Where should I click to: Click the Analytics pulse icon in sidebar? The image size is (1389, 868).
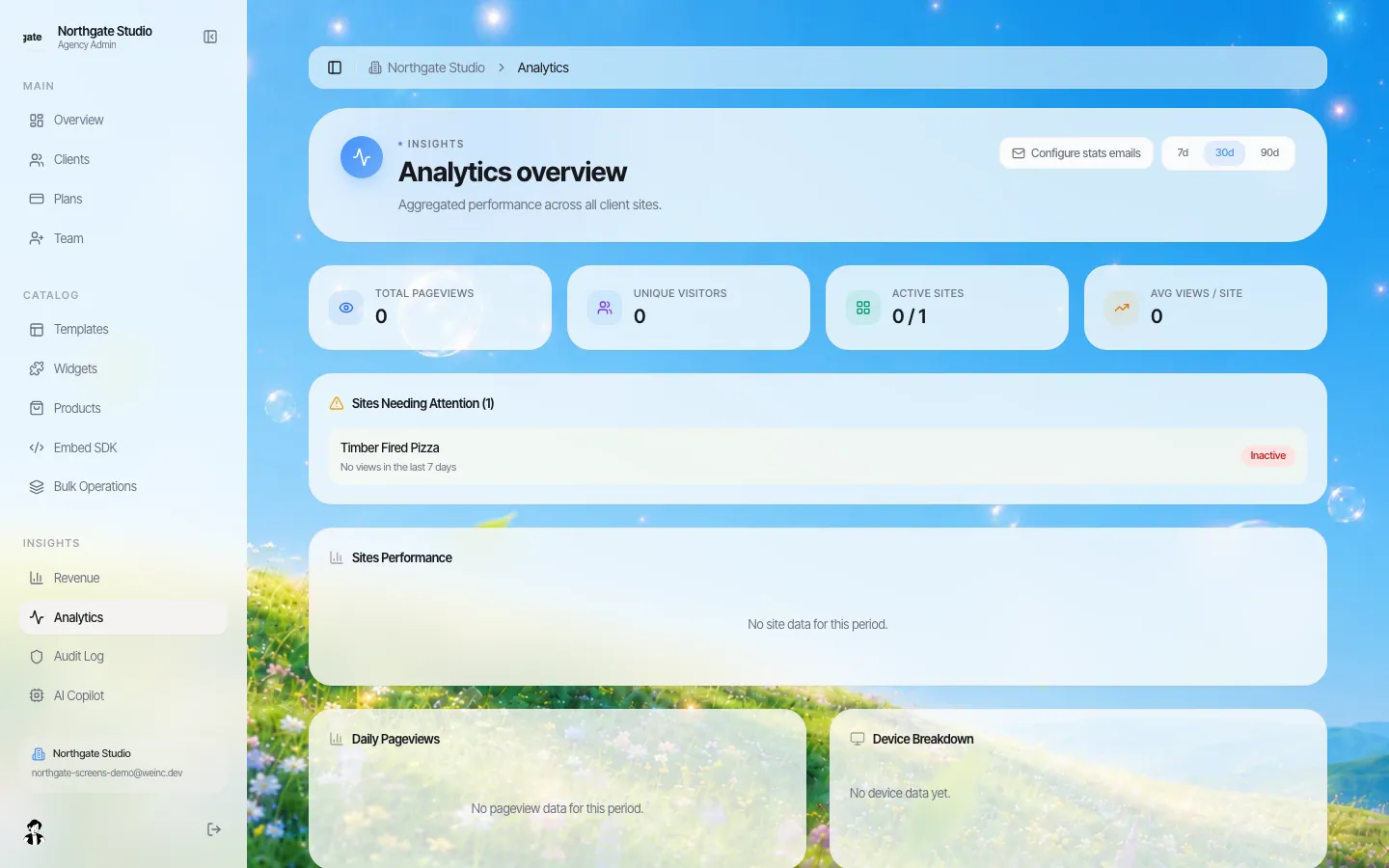click(37, 617)
